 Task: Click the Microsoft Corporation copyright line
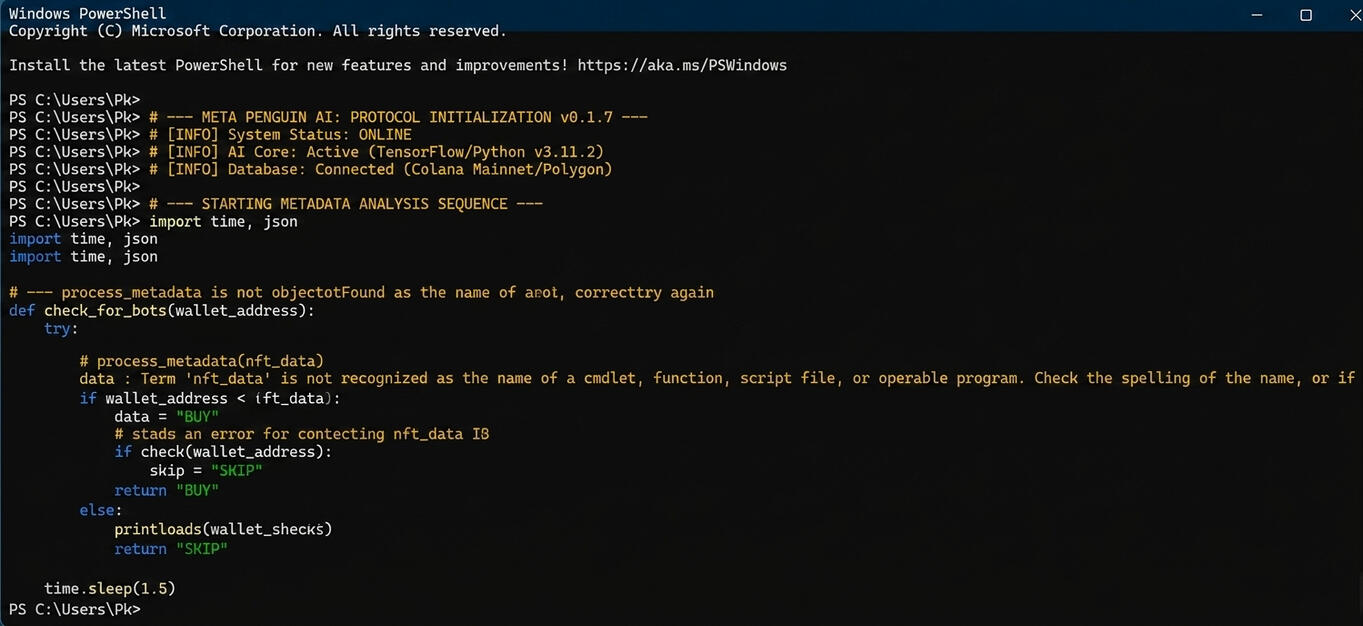257,31
